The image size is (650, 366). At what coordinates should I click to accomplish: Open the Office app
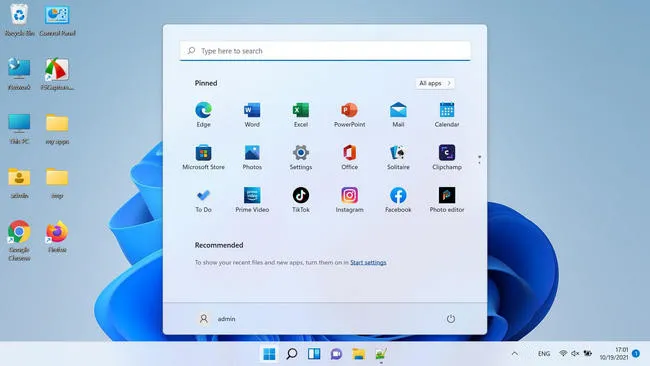coord(349,157)
